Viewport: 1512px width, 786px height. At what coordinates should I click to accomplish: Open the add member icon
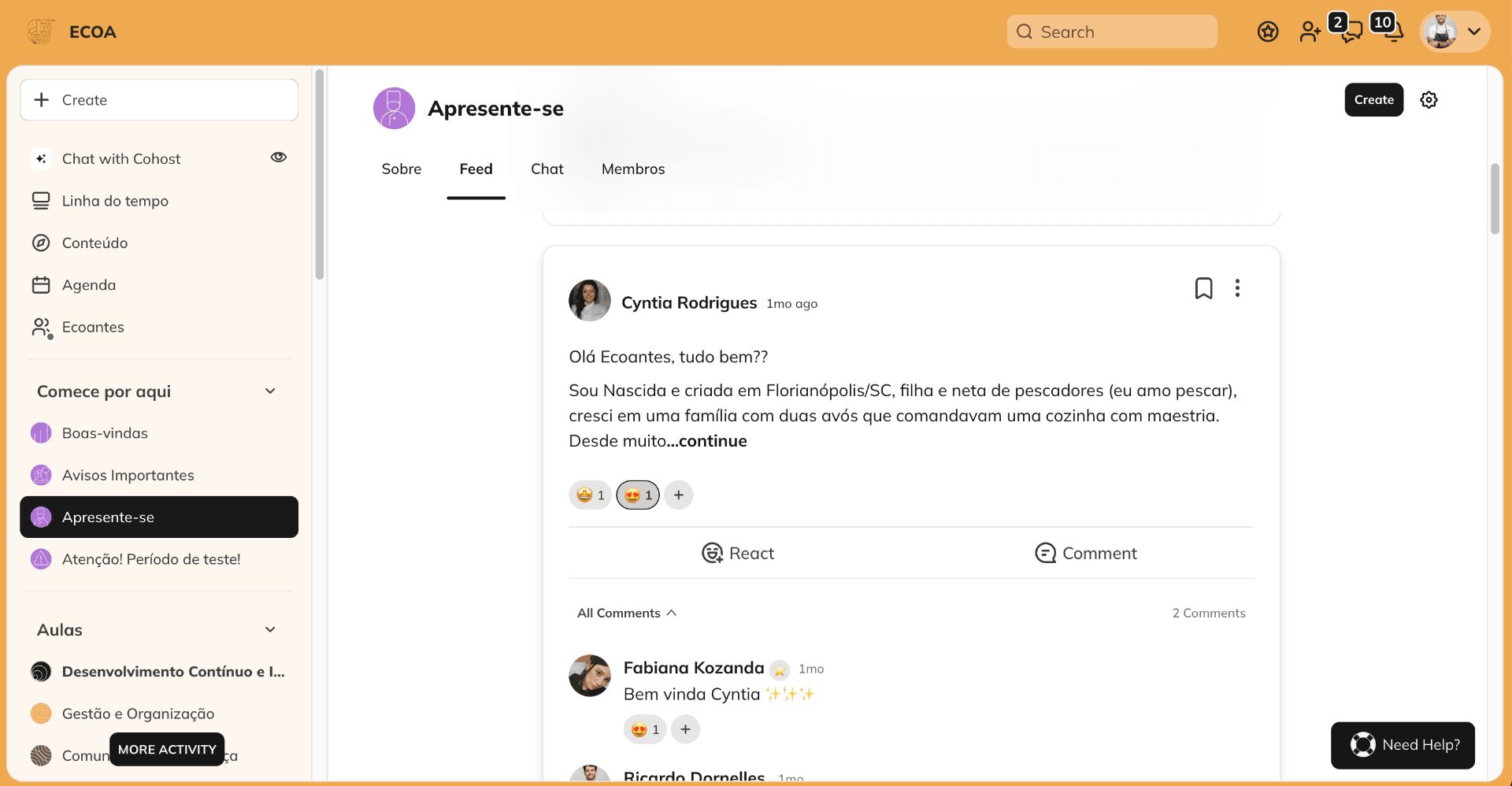pyautogui.click(x=1310, y=32)
